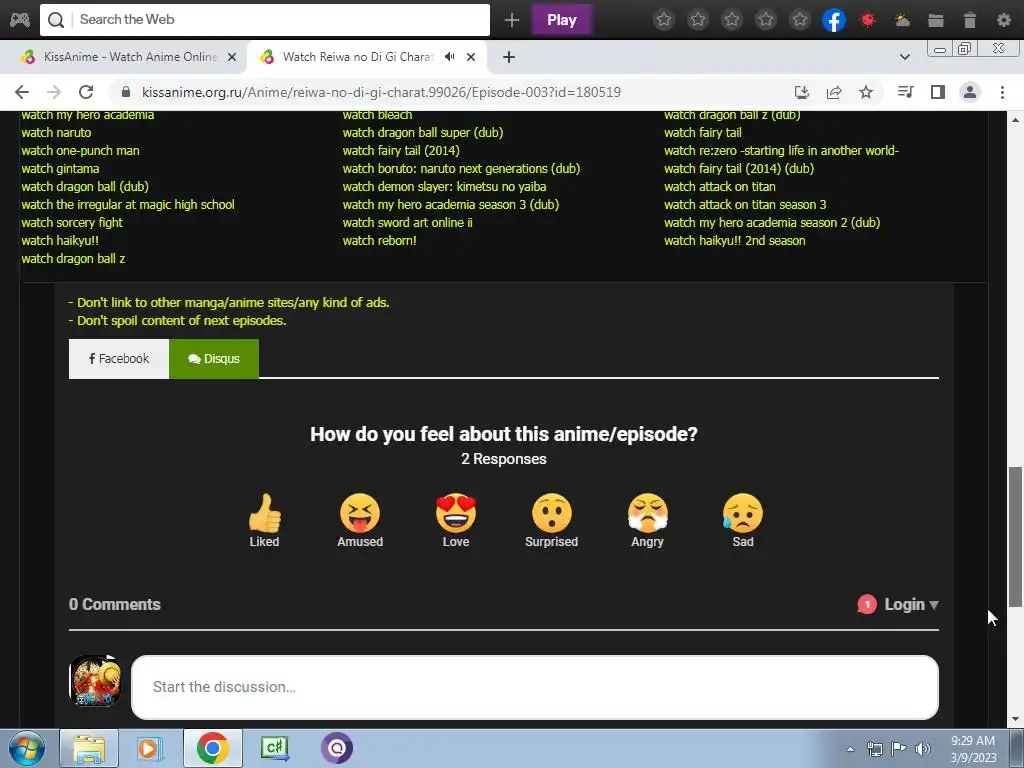Click the page vertical scrollbar thumb
The height and width of the screenshot is (768, 1024).
tap(1015, 537)
